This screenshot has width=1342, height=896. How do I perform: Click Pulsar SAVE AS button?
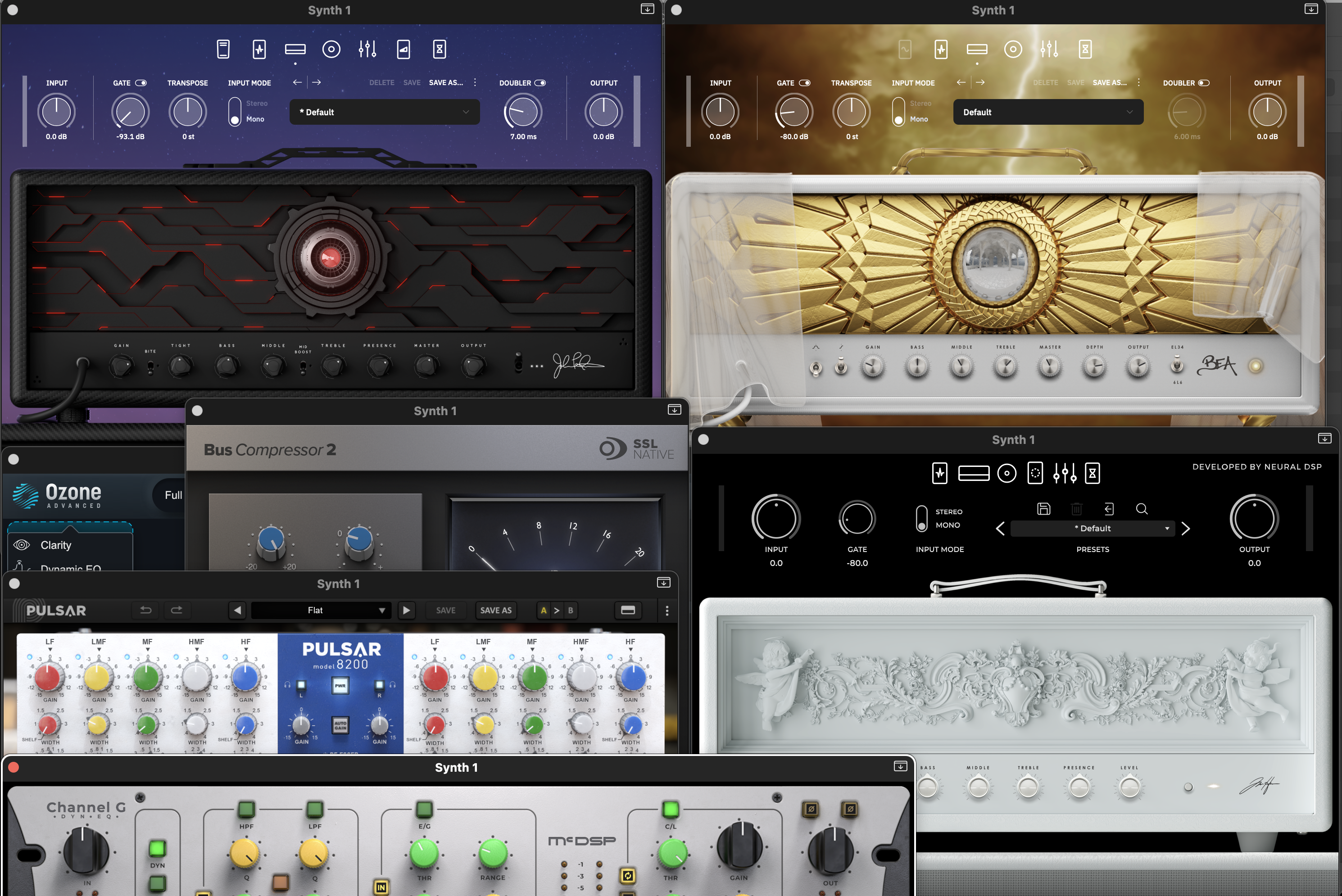click(x=495, y=610)
